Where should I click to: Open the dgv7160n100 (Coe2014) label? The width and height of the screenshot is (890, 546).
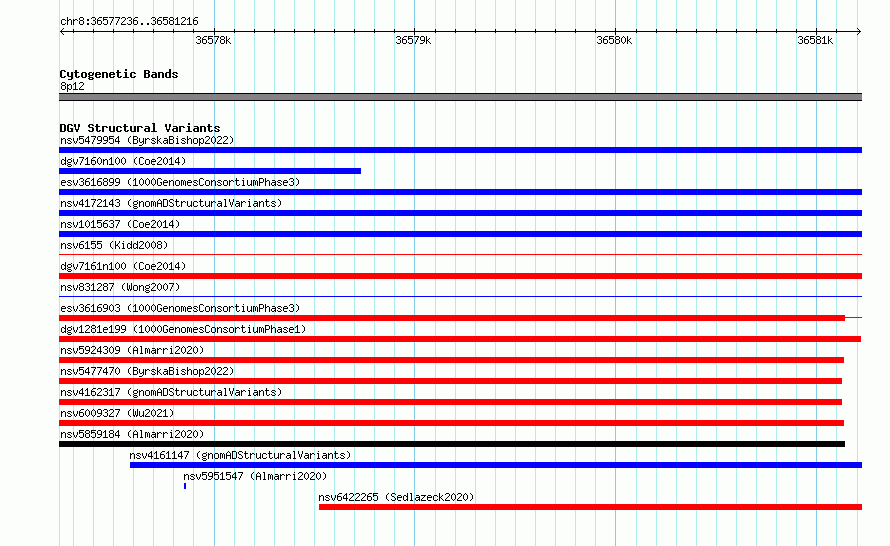click(123, 161)
